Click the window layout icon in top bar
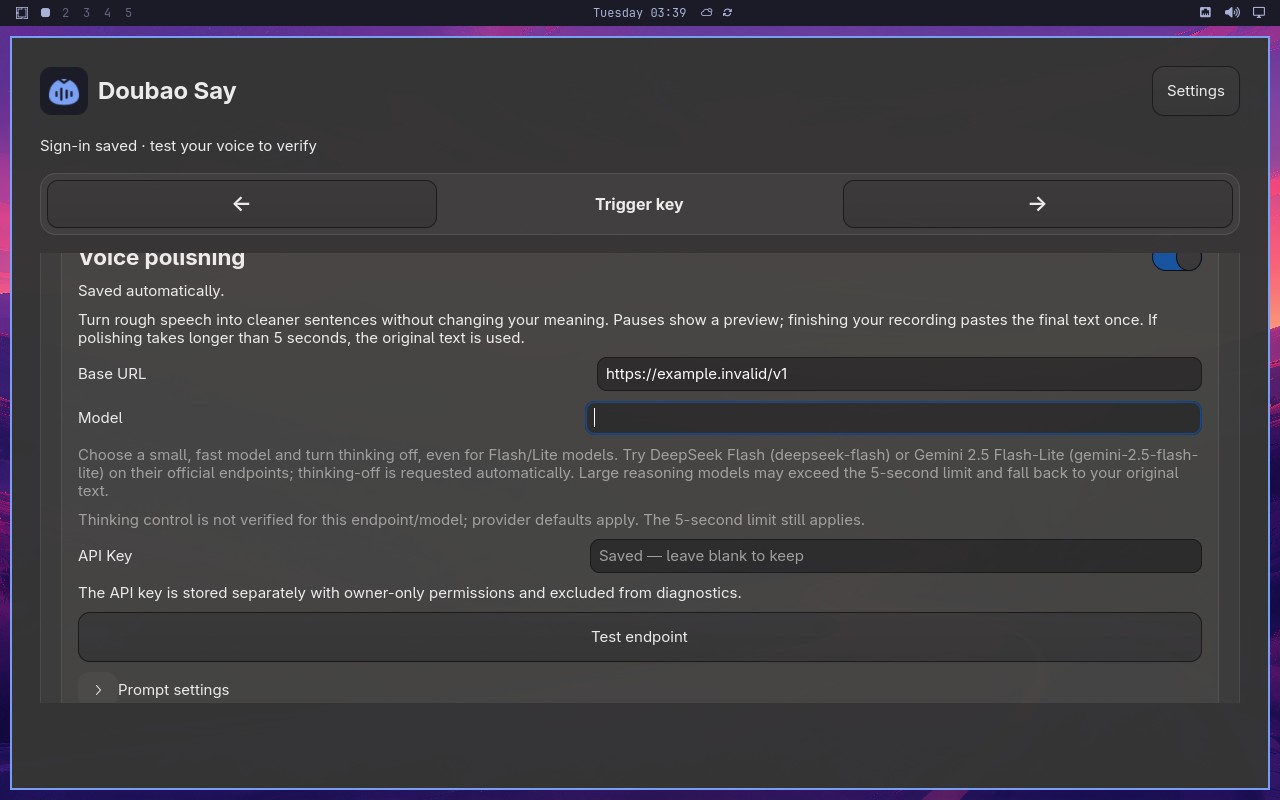This screenshot has width=1280, height=800. pos(22,13)
